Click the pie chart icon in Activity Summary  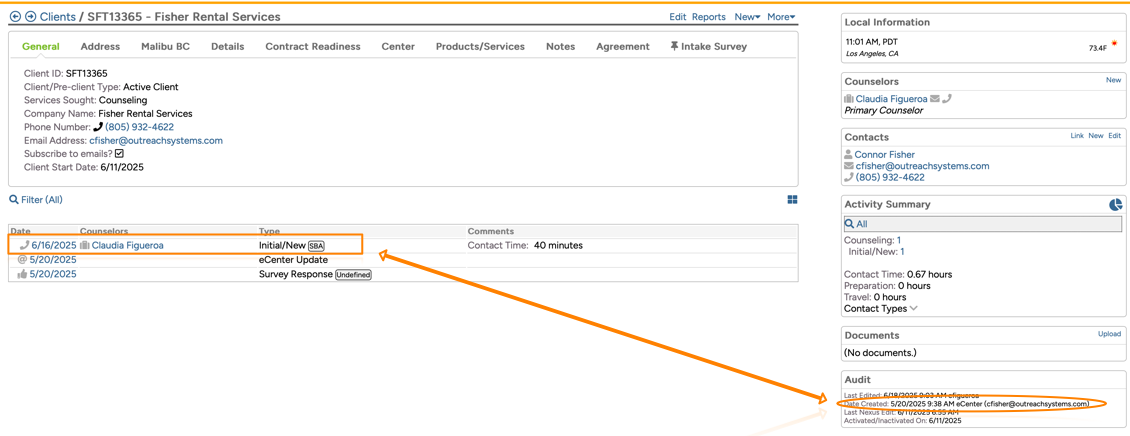[x=1115, y=205]
